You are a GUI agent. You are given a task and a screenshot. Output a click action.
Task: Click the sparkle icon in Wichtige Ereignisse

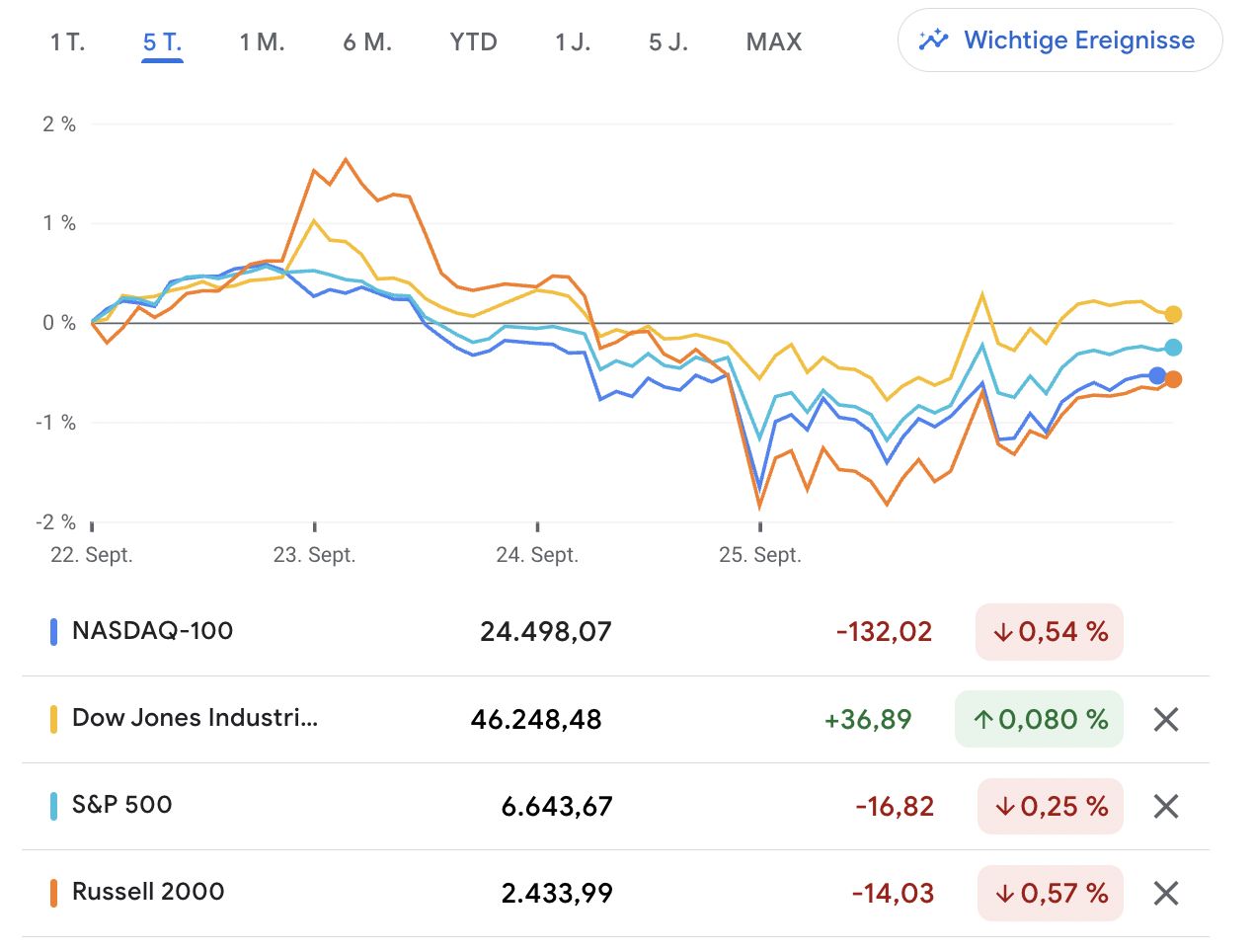click(933, 40)
